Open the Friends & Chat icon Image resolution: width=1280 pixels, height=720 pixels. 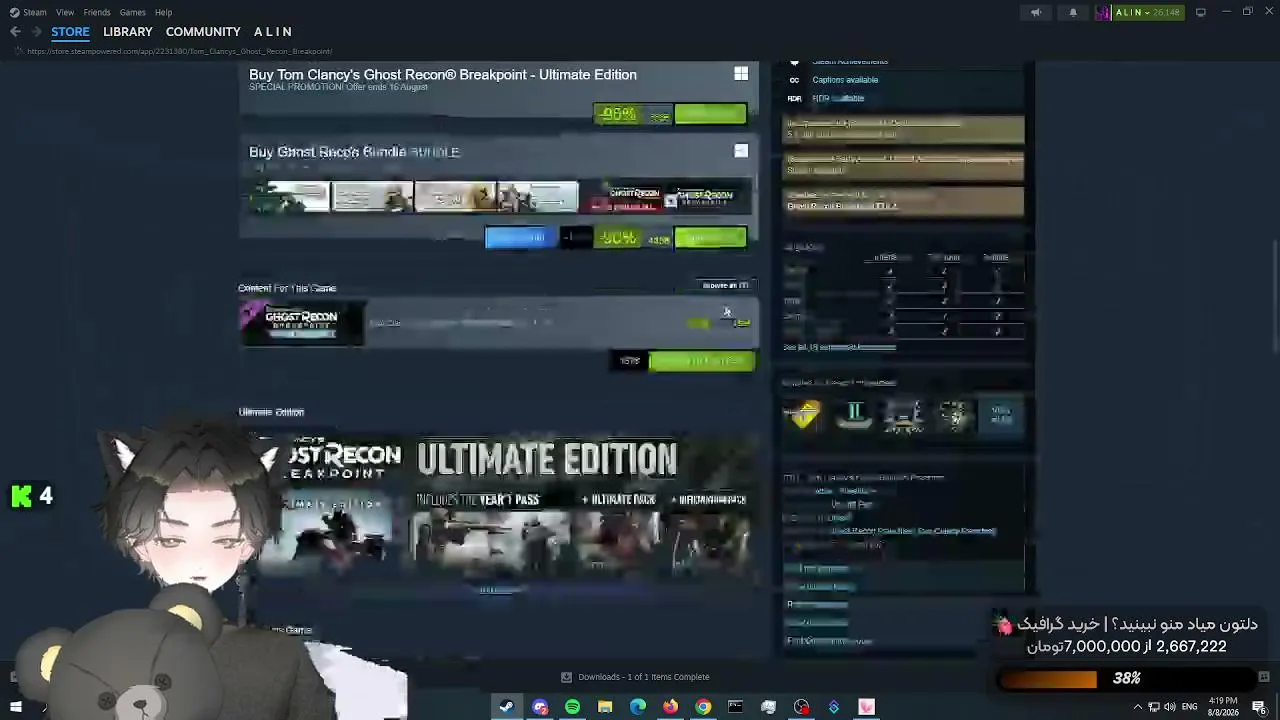click(1264, 677)
